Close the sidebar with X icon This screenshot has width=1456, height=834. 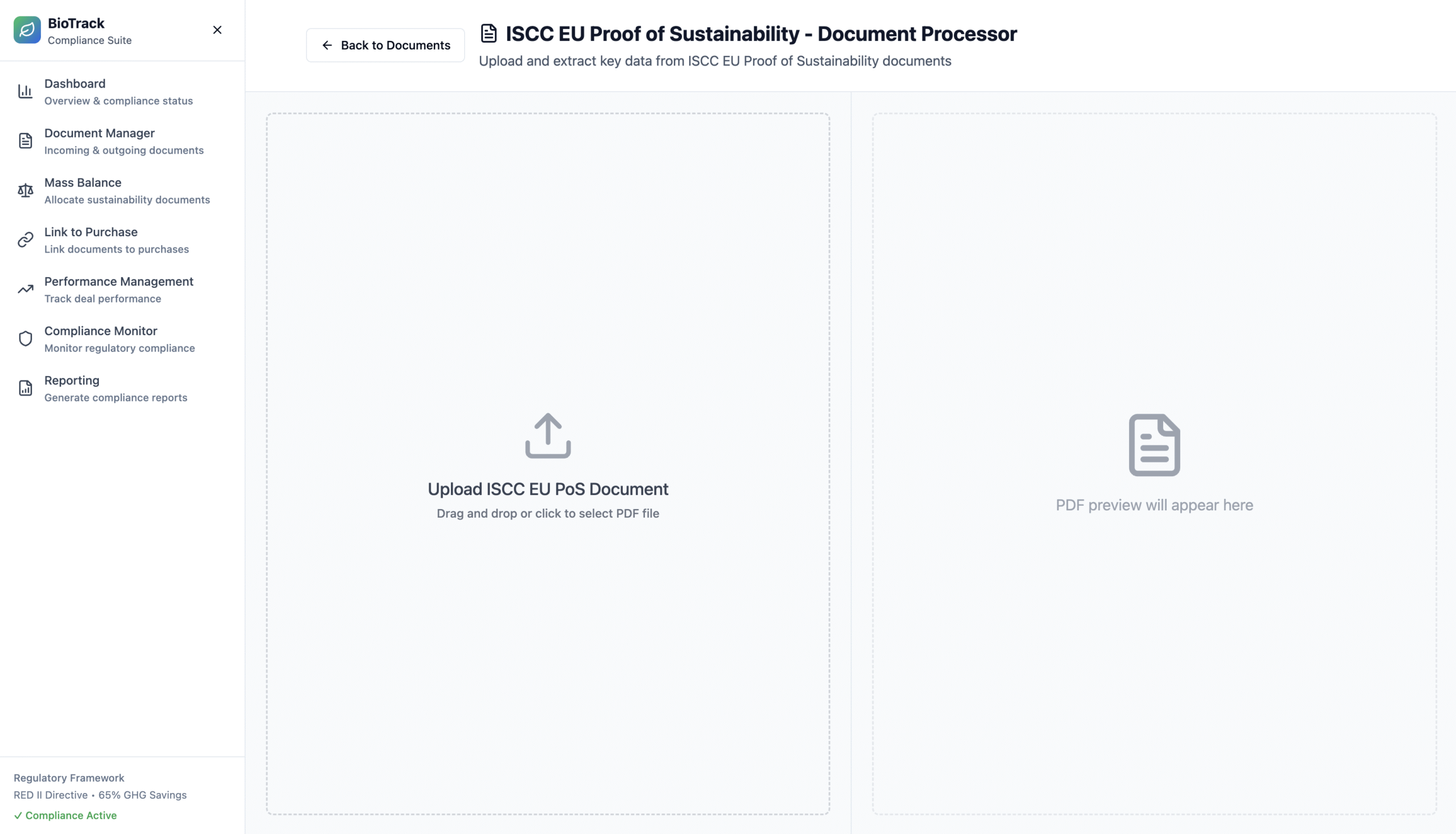pos(217,30)
